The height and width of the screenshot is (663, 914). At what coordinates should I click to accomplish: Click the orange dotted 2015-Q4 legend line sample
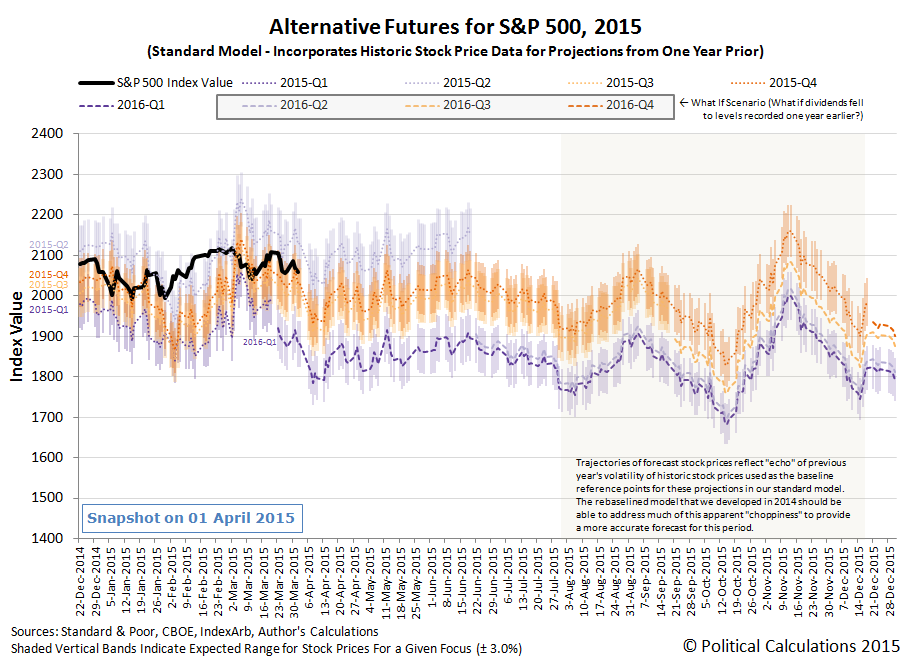pyautogui.click(x=748, y=83)
